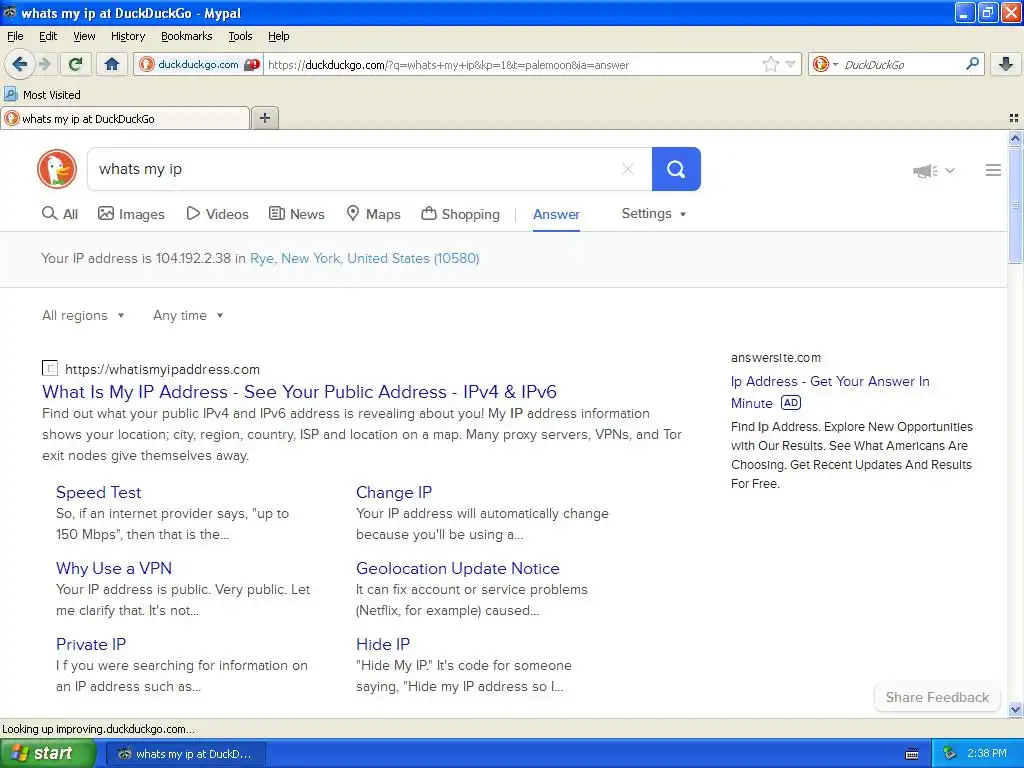The image size is (1024, 768).
Task: Expand the Any time filter
Action: click(188, 315)
